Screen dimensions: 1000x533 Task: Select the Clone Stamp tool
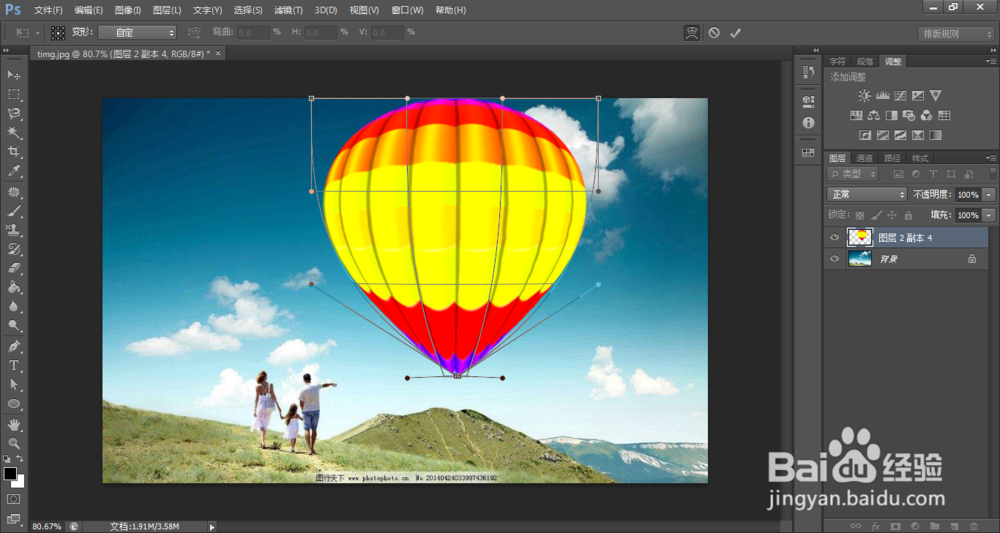[x=14, y=230]
